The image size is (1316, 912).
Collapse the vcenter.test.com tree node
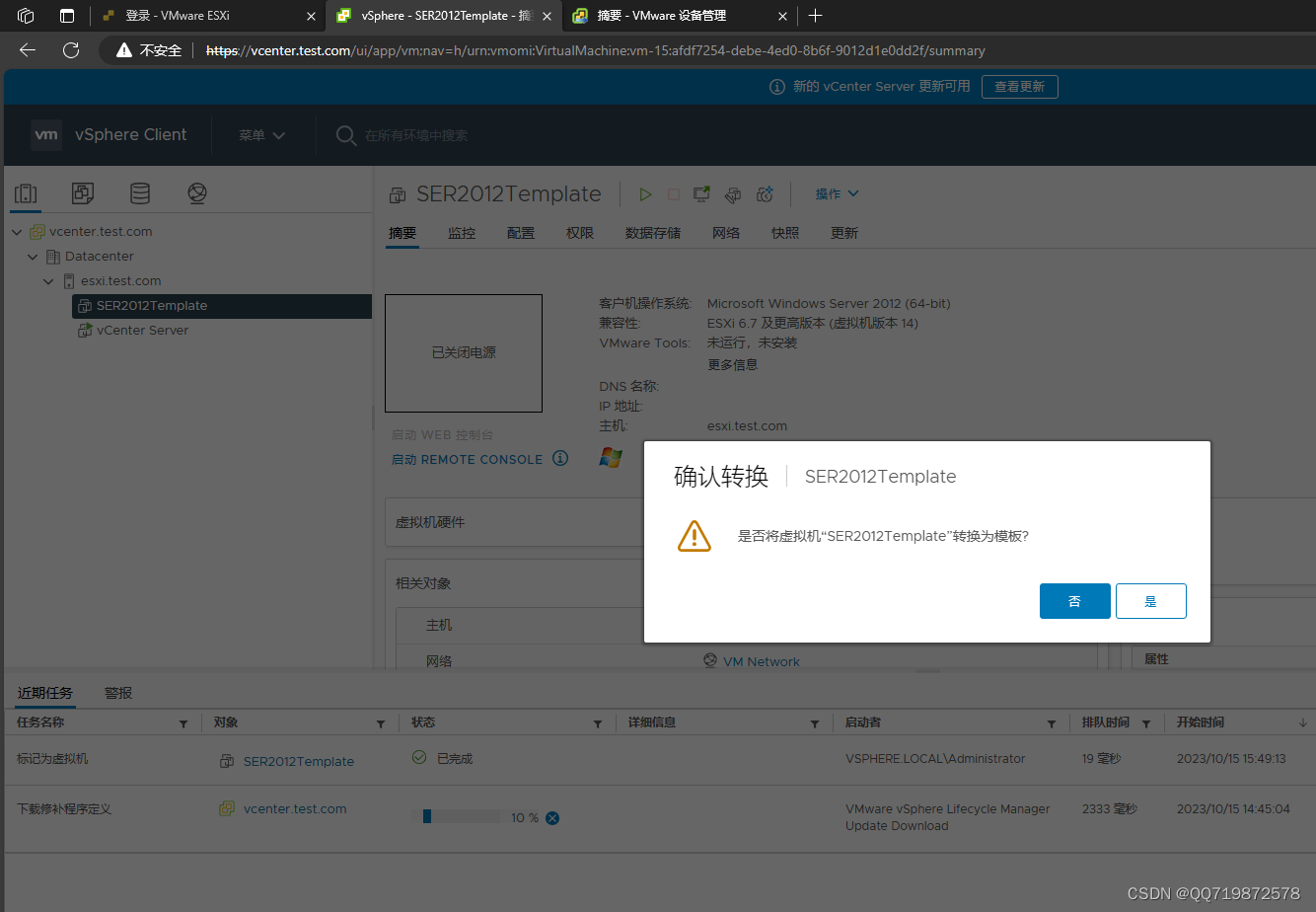[x=17, y=232]
